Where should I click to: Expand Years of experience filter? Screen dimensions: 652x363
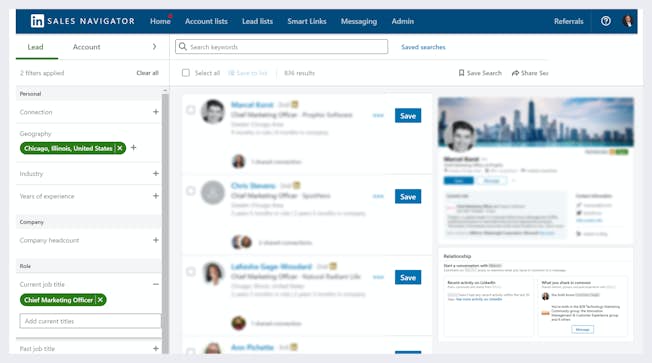[x=156, y=195]
